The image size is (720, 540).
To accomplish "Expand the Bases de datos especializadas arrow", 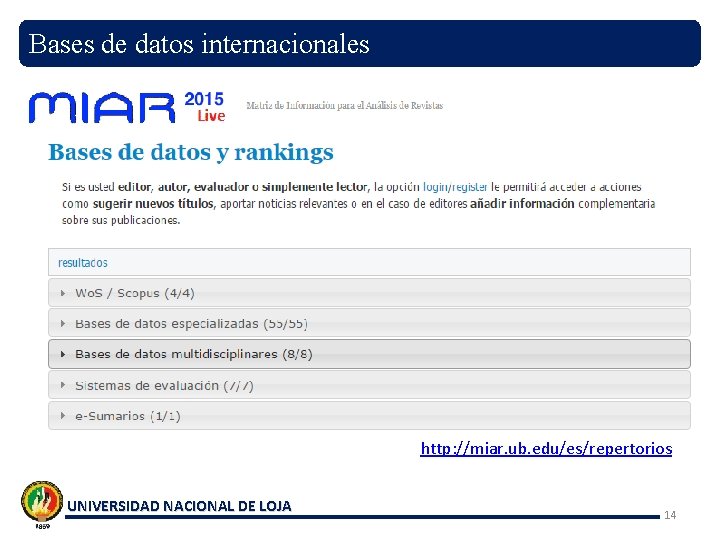I will click(x=63, y=324).
